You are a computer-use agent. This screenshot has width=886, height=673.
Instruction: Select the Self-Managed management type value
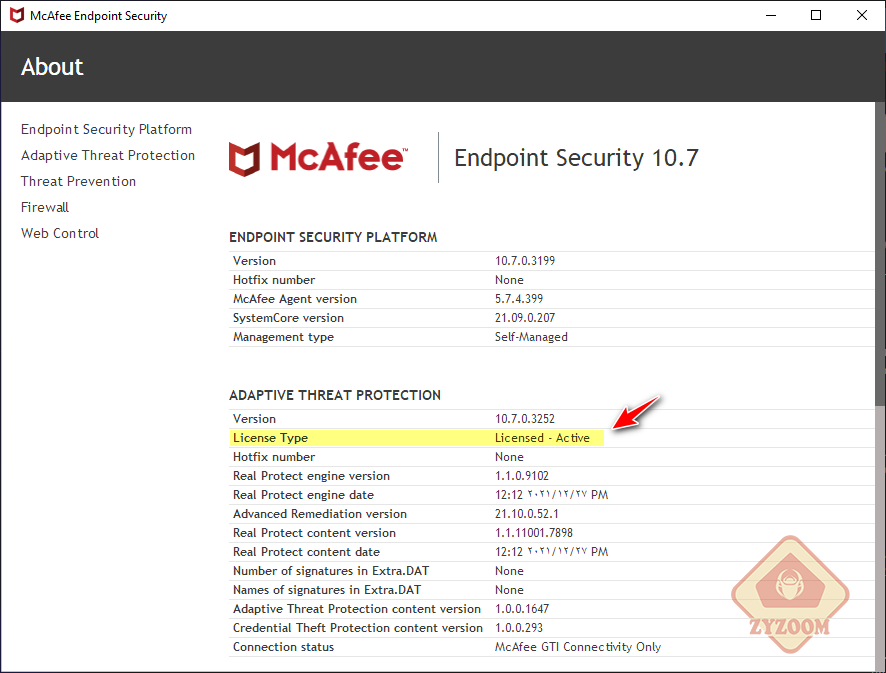pyautogui.click(x=531, y=337)
